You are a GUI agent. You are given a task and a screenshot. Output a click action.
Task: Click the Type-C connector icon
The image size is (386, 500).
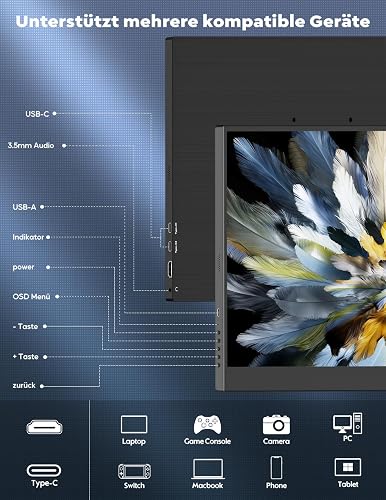click(x=44, y=470)
